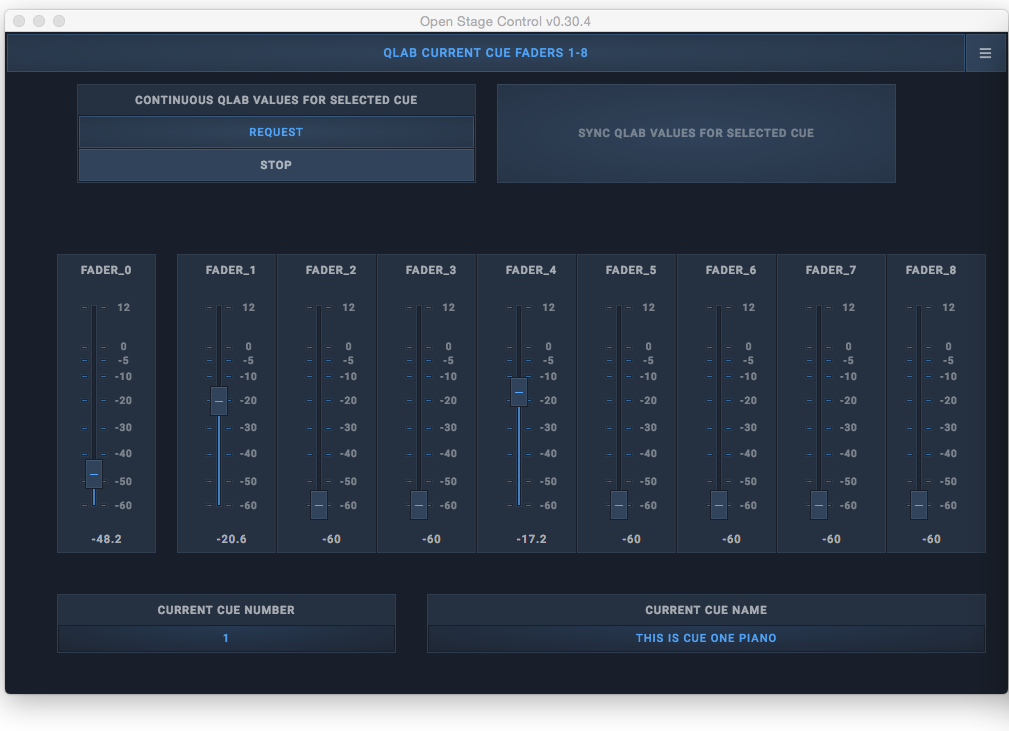Click Sync QLab Values for Selected Cue
This screenshot has height=731, width=1009.
click(x=696, y=133)
